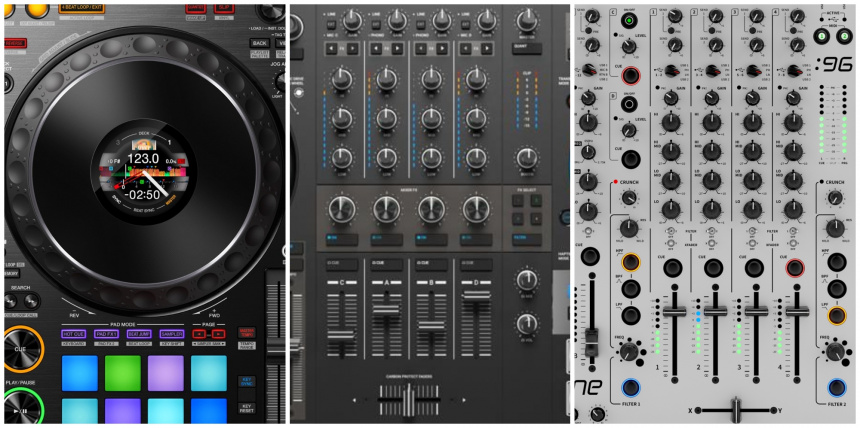Click the red PAGE right arrow button
This screenshot has width=860, height=428.
[x=218, y=334]
